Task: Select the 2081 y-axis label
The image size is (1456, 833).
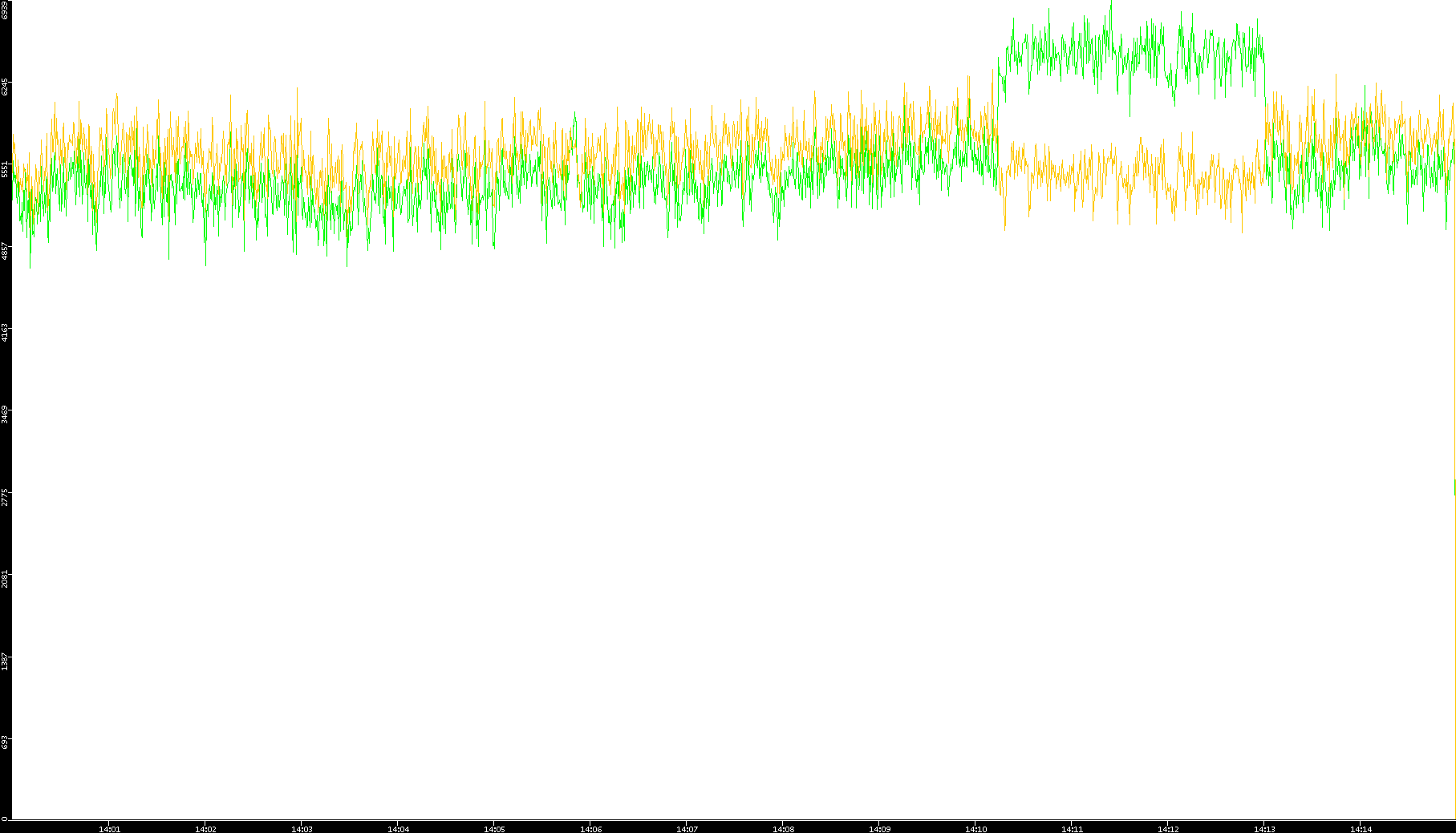Action: (5, 577)
